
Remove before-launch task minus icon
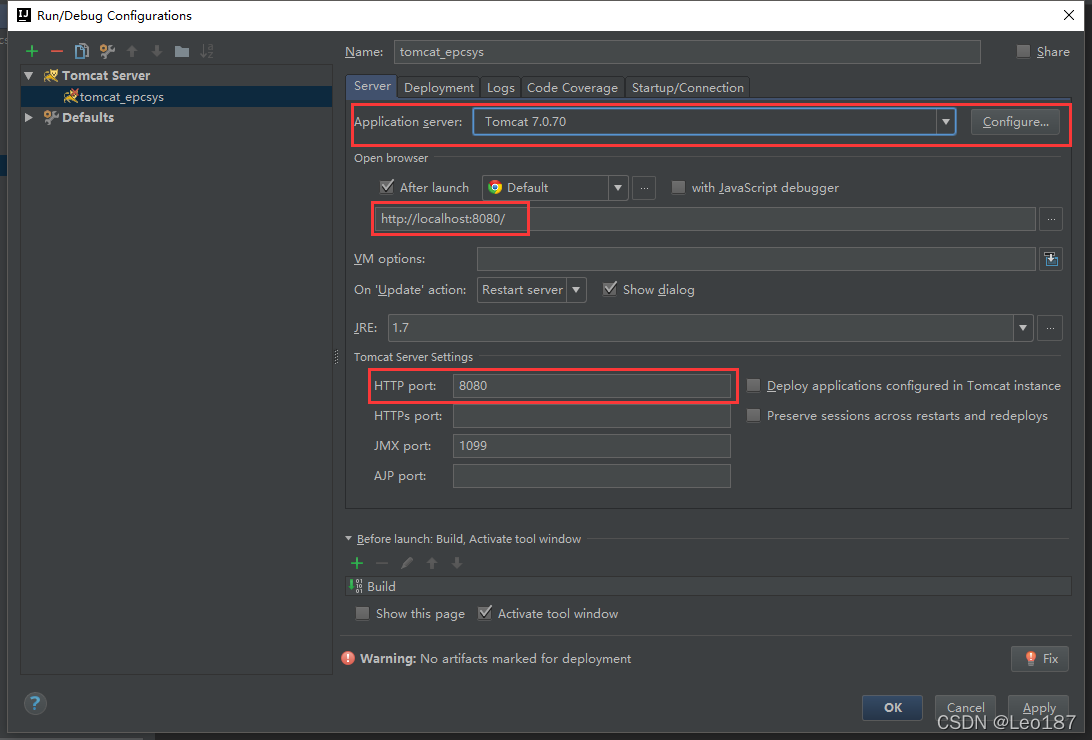click(382, 563)
